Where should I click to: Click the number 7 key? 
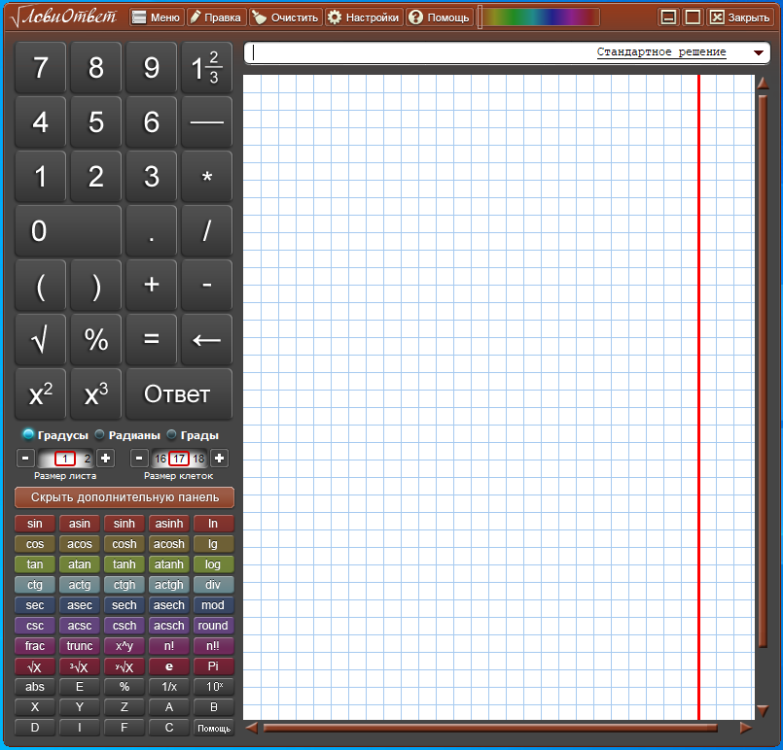tap(40, 67)
